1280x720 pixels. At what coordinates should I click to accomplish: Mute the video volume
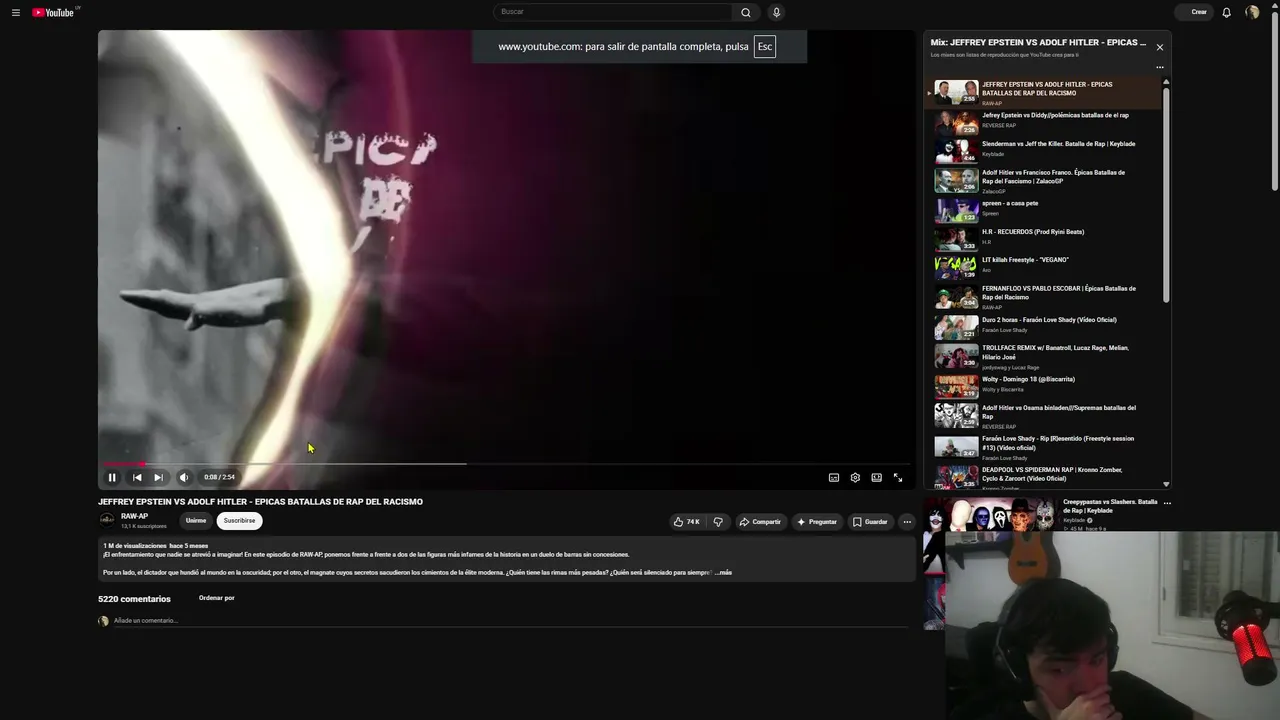[184, 477]
